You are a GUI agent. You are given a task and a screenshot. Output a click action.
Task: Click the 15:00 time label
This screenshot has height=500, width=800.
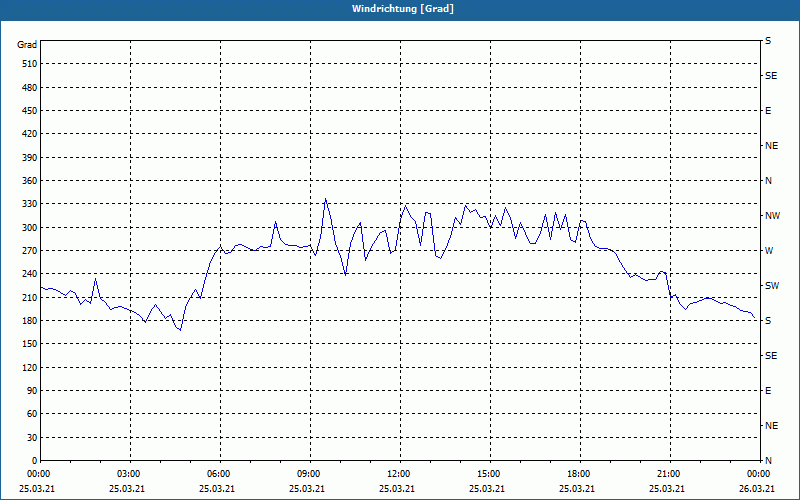490,474
